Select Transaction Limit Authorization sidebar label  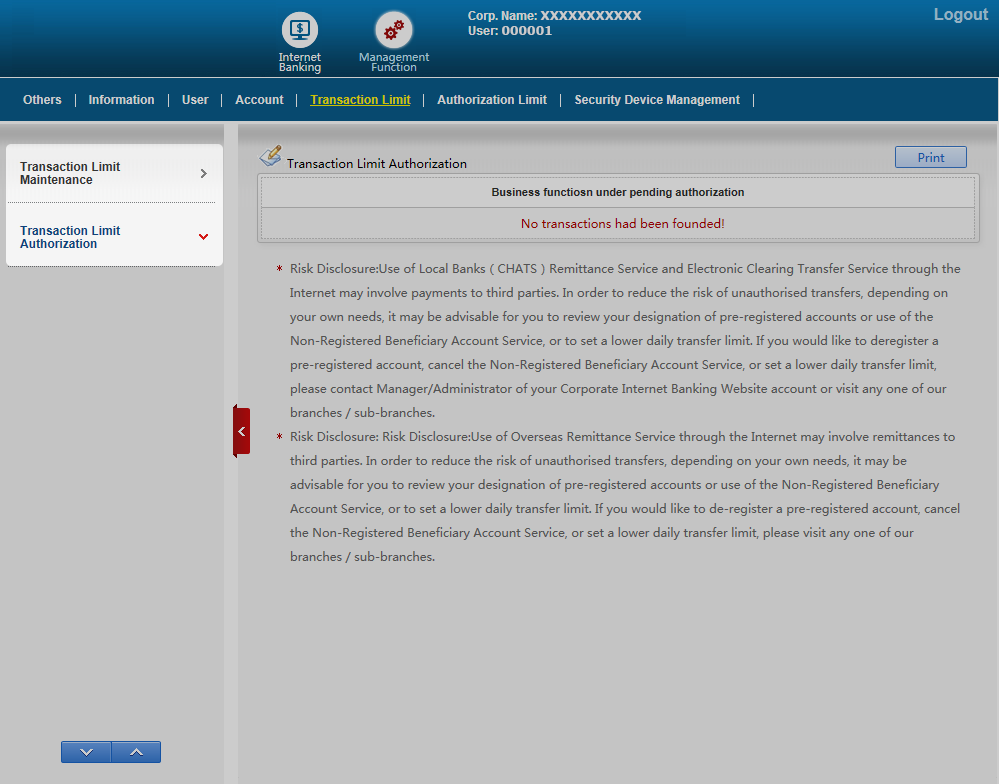(x=70, y=237)
